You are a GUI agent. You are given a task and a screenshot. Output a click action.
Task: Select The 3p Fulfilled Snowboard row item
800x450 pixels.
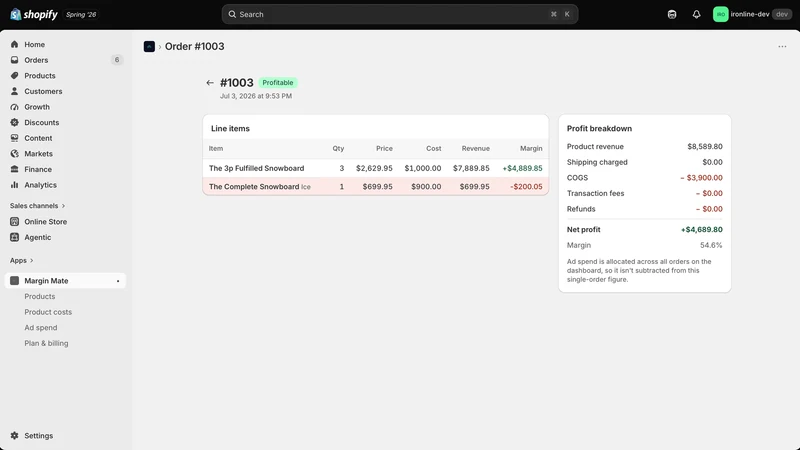pyautogui.click(x=257, y=168)
